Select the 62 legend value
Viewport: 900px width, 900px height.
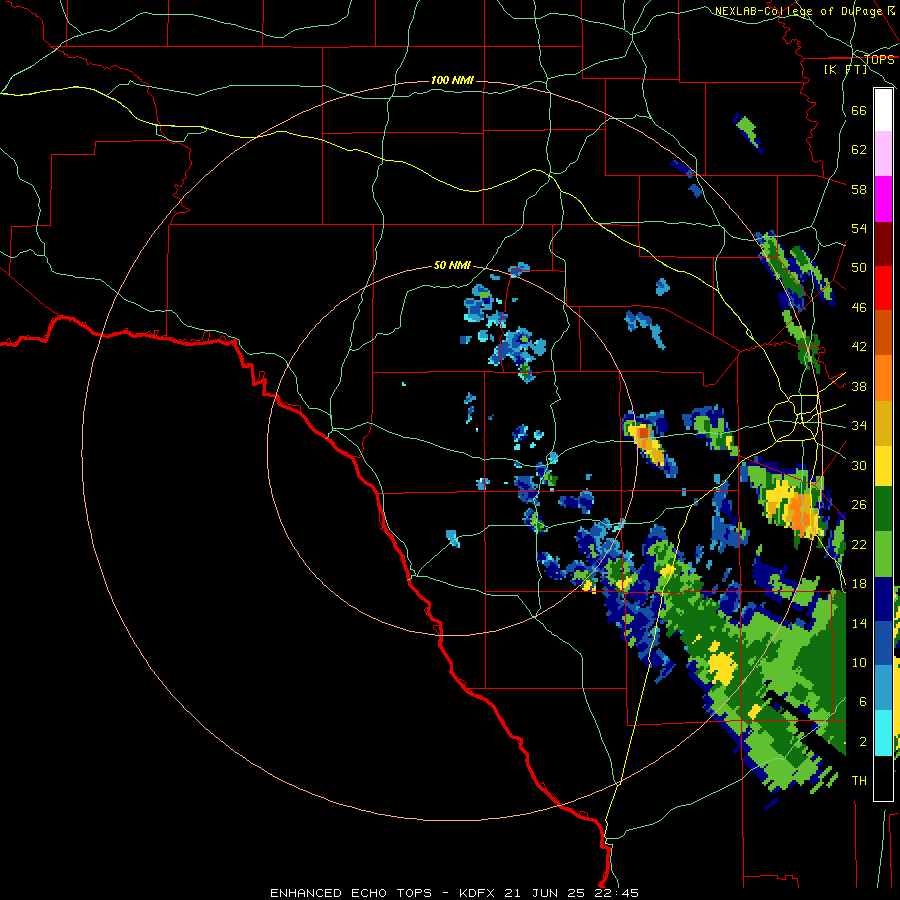coord(859,150)
